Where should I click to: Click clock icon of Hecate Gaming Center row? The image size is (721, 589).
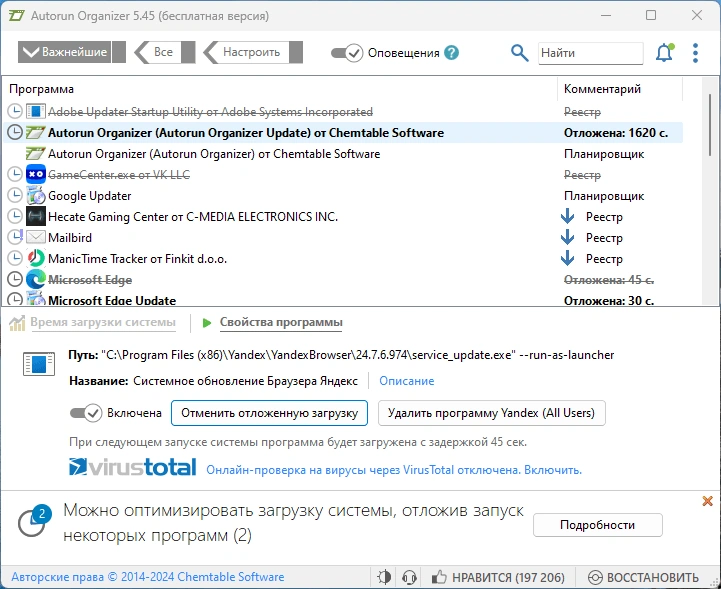(15, 216)
